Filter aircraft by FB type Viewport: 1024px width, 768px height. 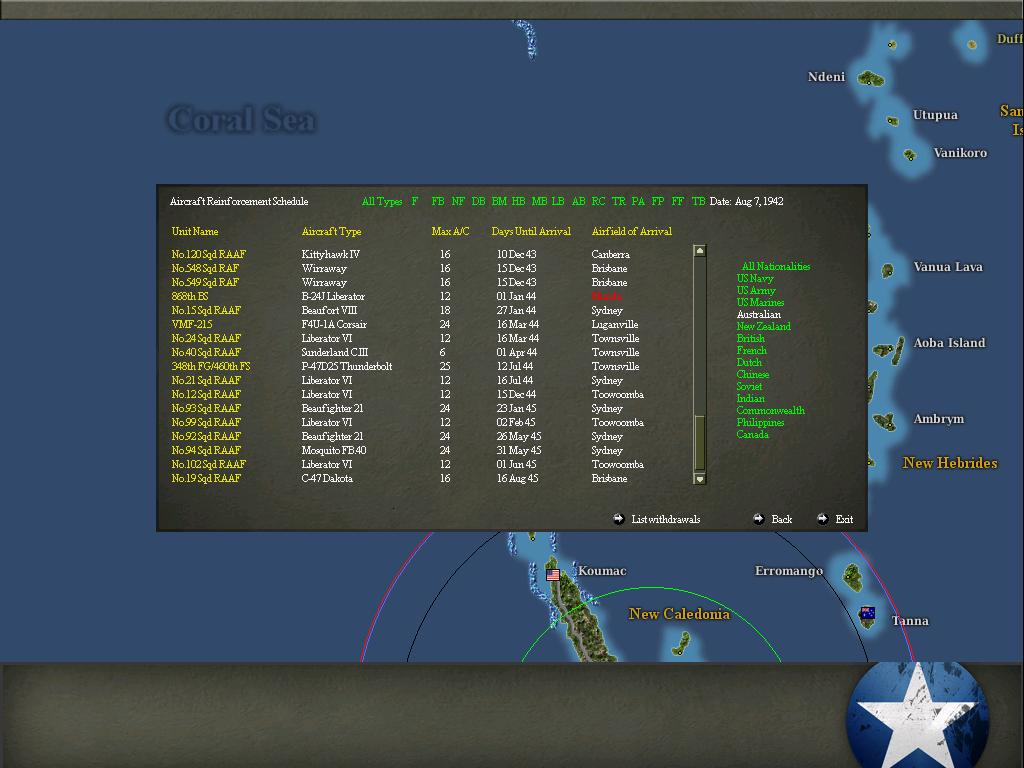(438, 201)
